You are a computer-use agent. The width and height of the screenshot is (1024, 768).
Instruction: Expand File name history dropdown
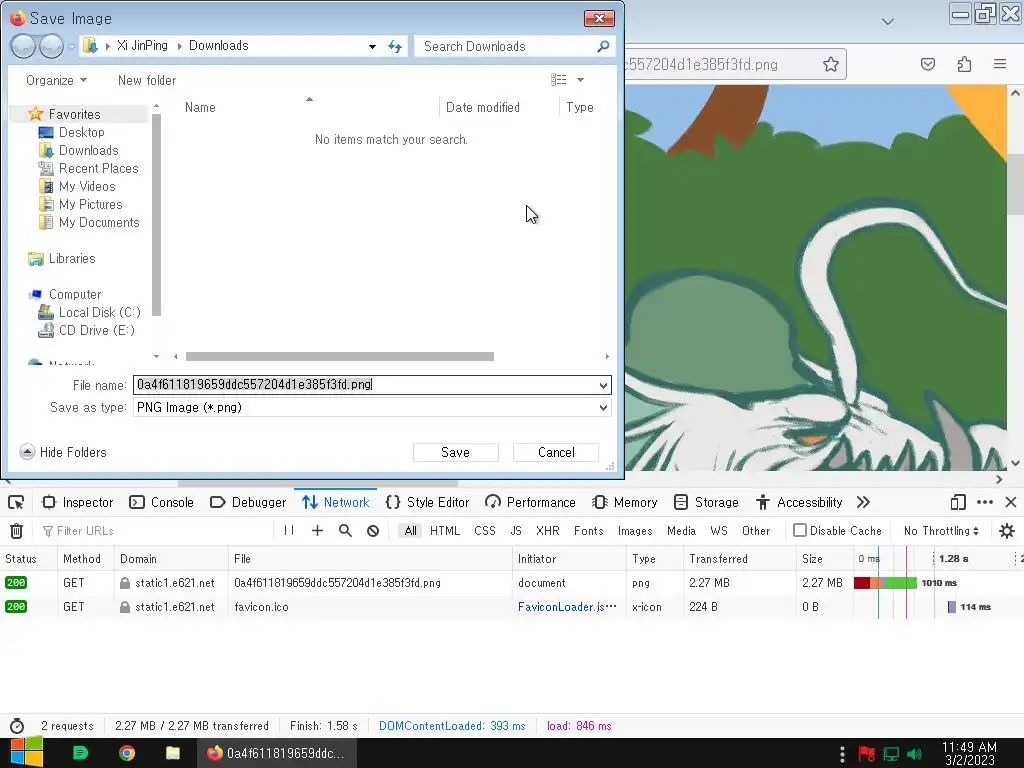point(603,385)
